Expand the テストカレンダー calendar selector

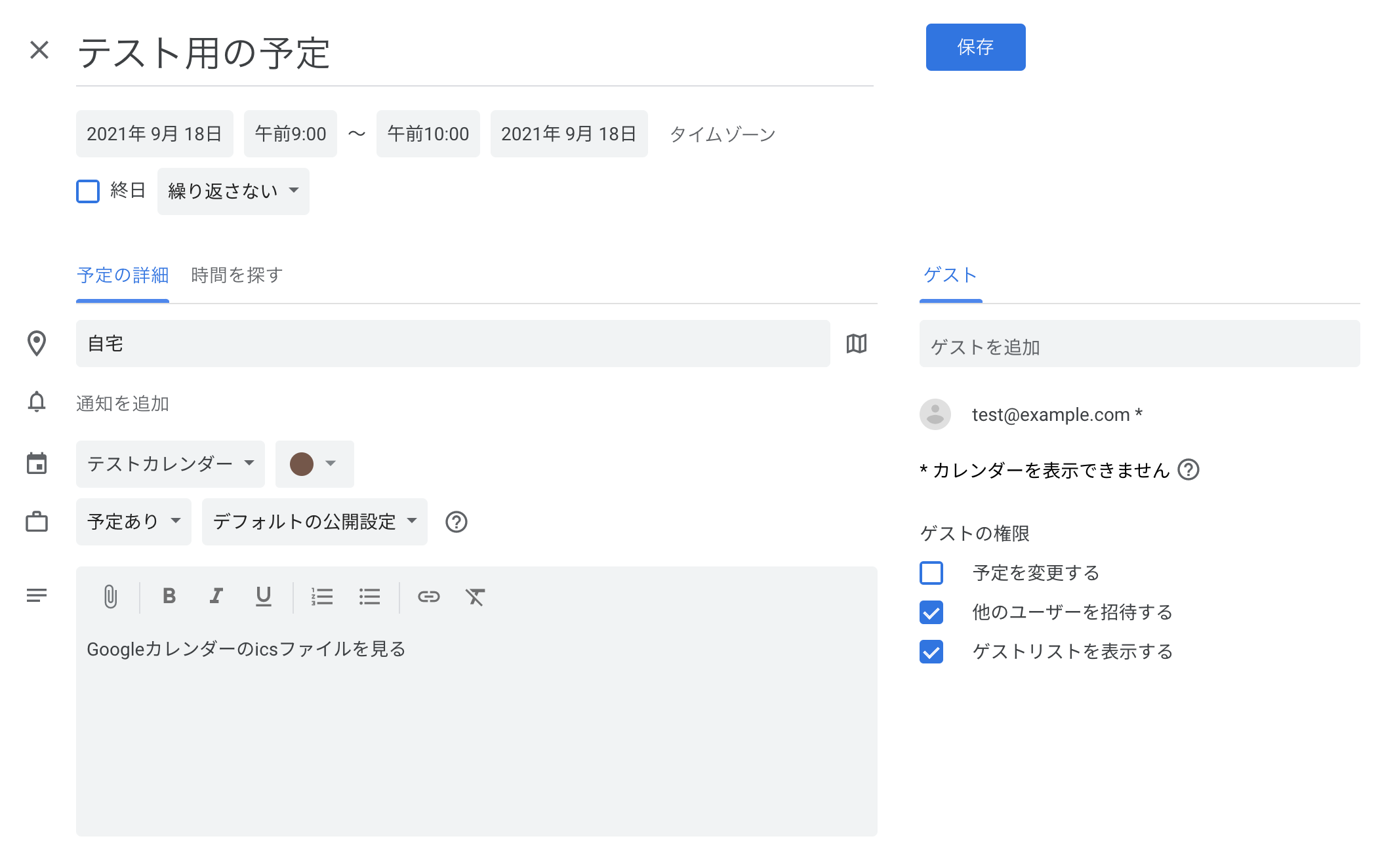click(170, 464)
